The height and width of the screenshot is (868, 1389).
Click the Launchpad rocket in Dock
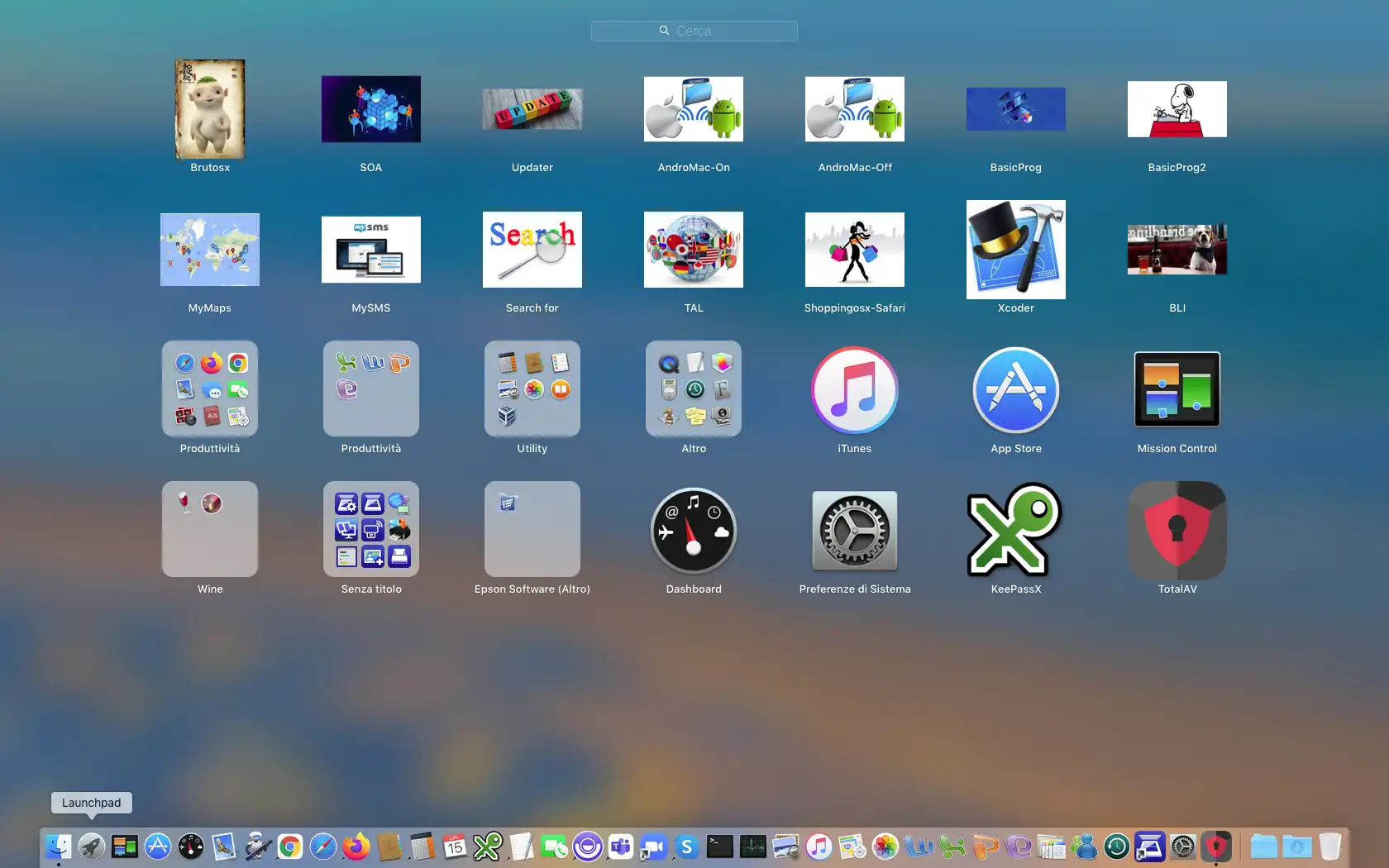pos(91,847)
